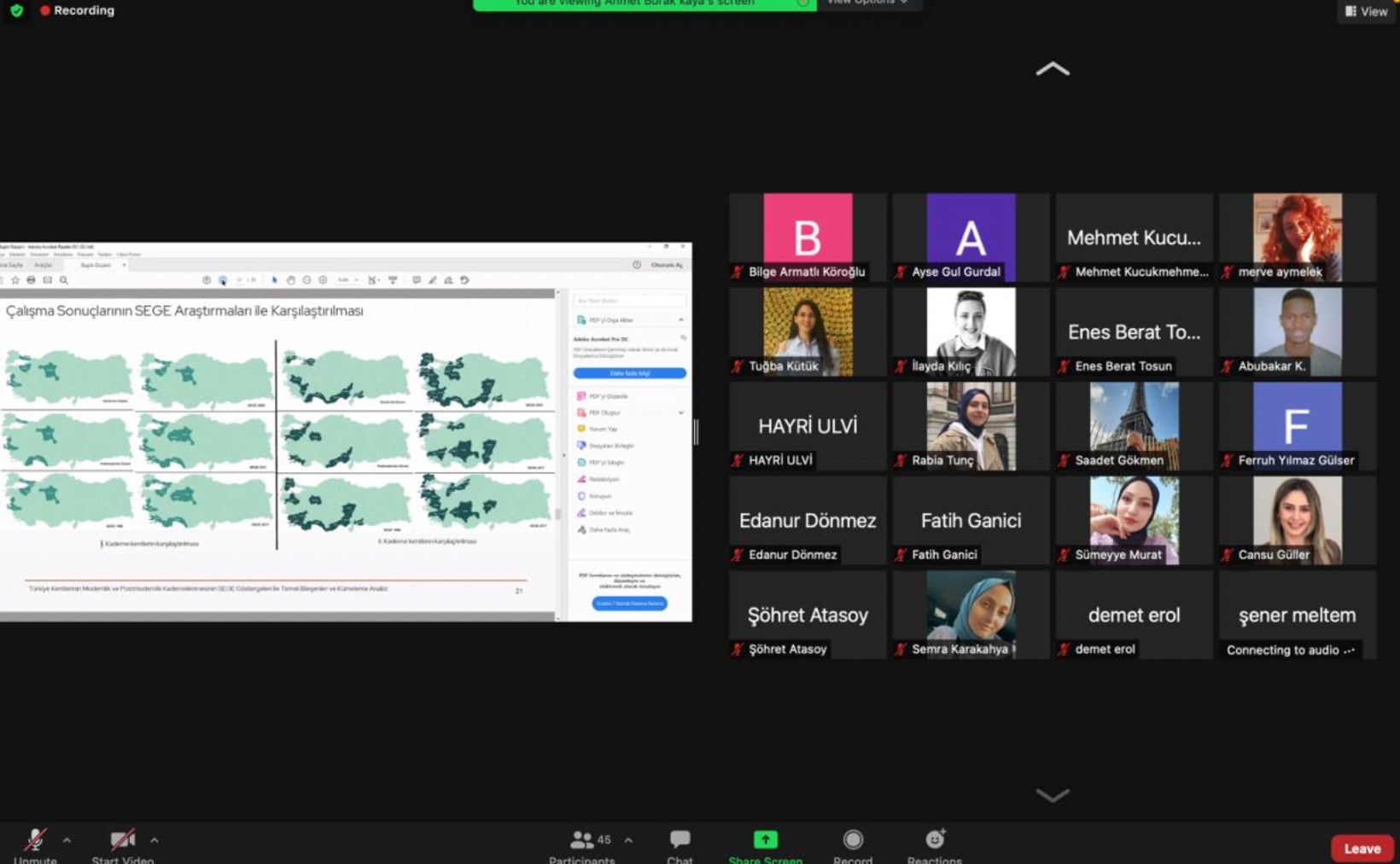Click Oturum Aç sign-in button

tap(667, 265)
